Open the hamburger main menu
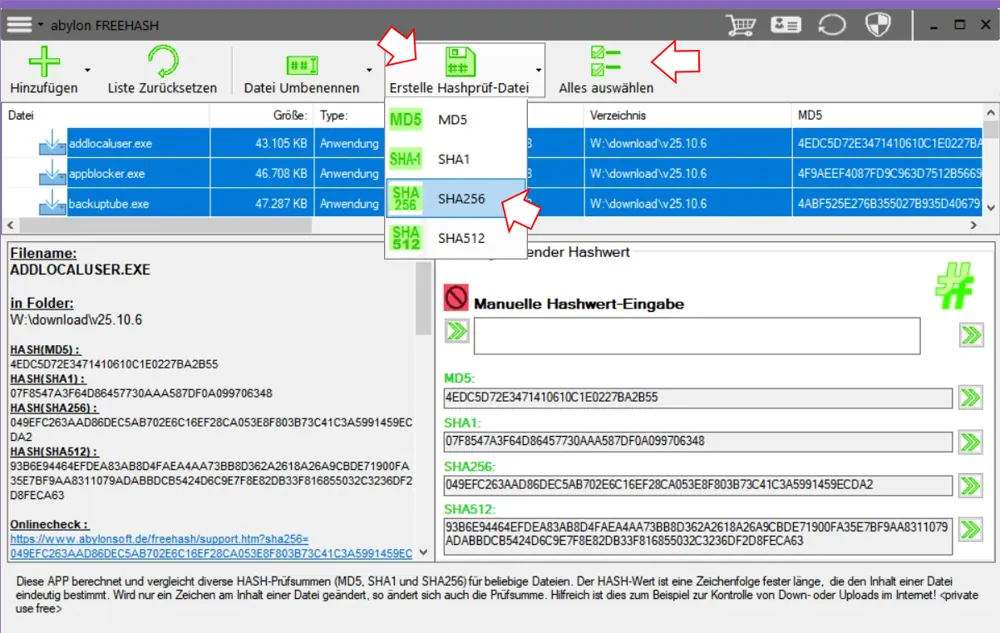 pyautogui.click(x=19, y=25)
